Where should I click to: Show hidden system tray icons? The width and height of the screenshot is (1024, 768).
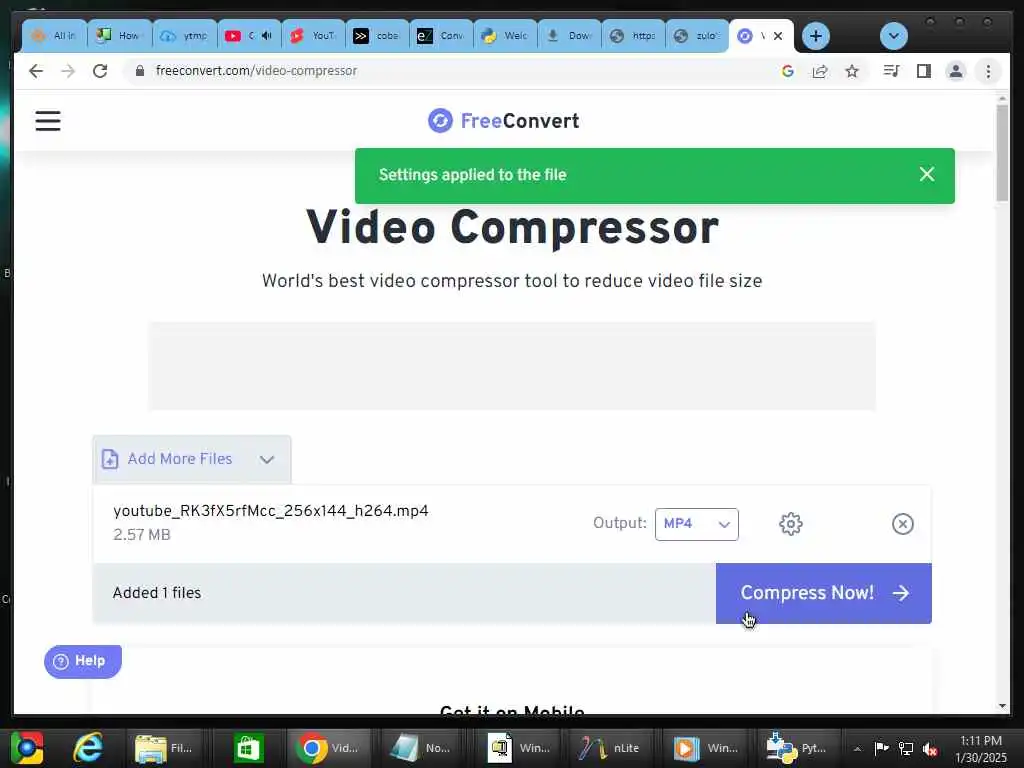tap(857, 748)
